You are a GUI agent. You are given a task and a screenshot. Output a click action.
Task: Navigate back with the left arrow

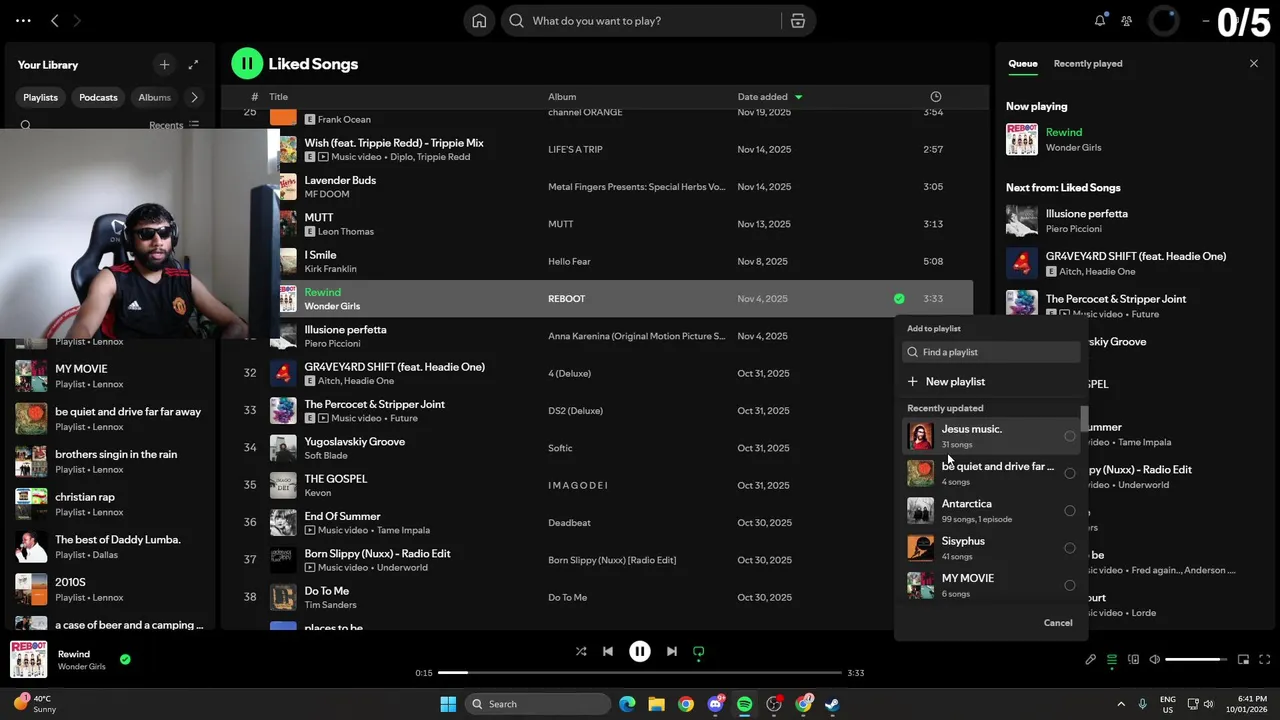55,20
